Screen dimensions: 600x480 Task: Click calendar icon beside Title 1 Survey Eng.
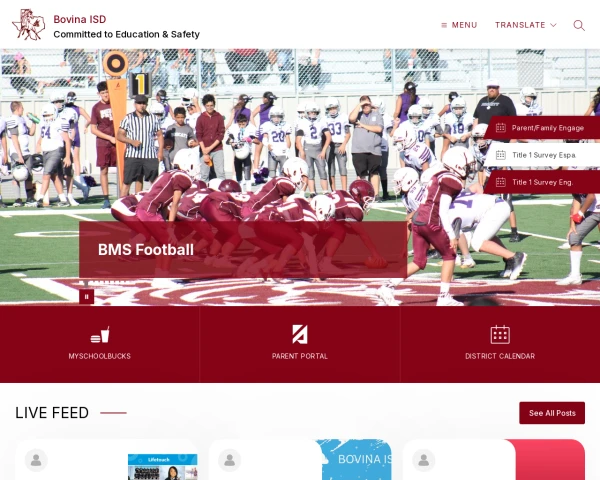pos(501,182)
